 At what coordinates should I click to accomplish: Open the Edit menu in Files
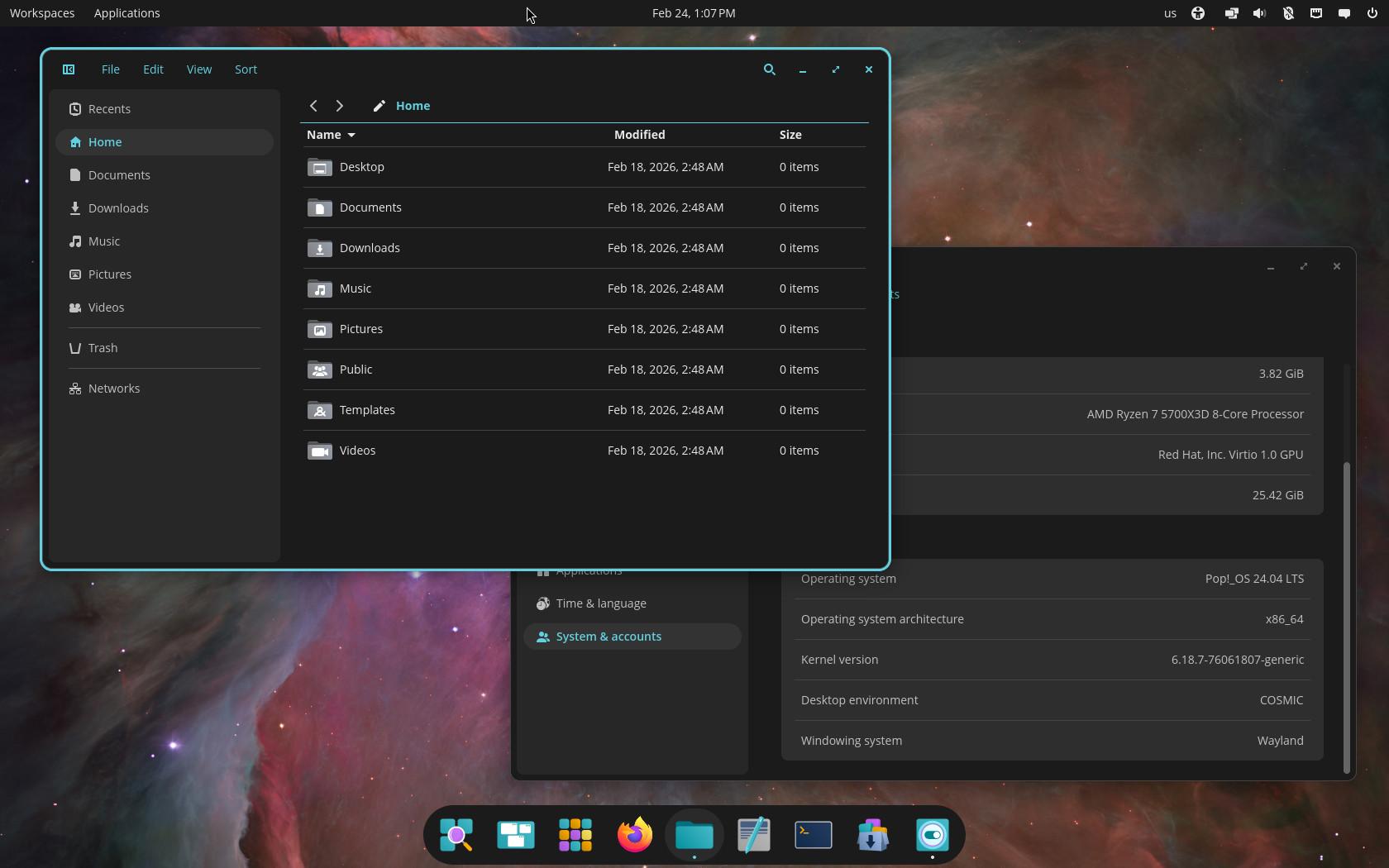coord(153,69)
